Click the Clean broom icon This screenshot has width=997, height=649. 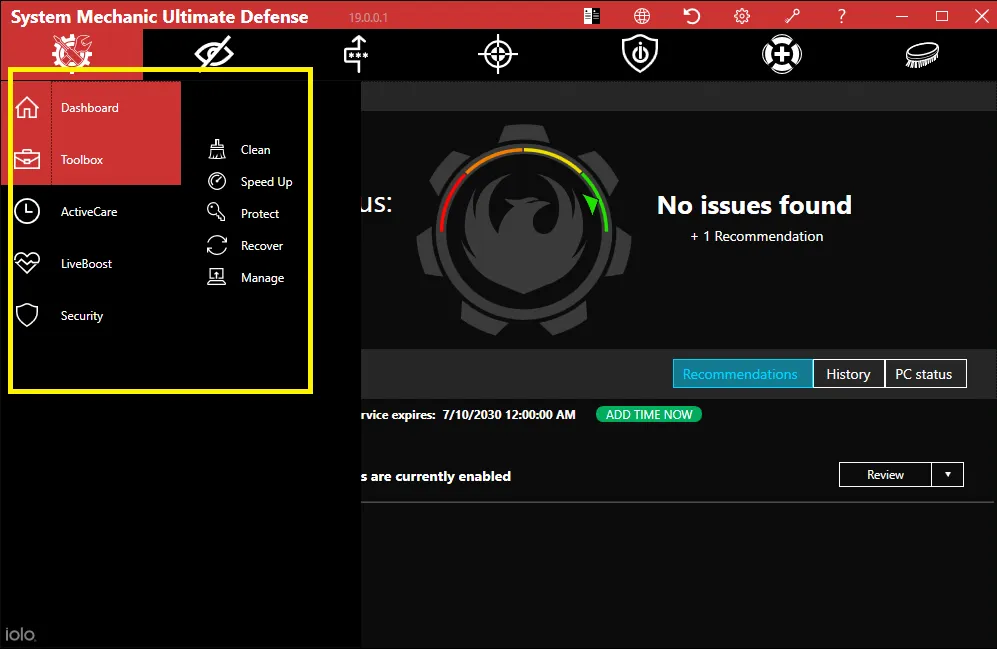217,149
